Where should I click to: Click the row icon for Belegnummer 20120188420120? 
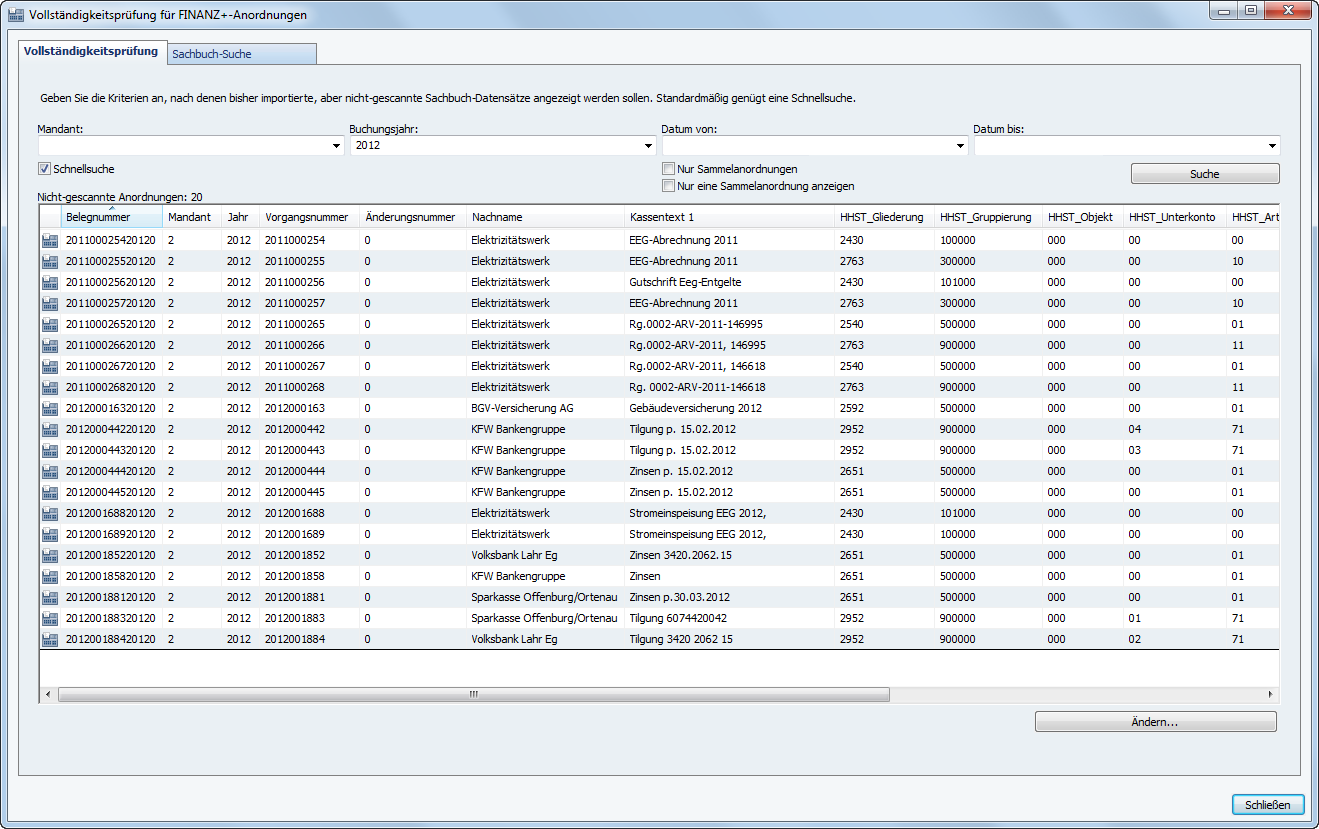pos(50,639)
